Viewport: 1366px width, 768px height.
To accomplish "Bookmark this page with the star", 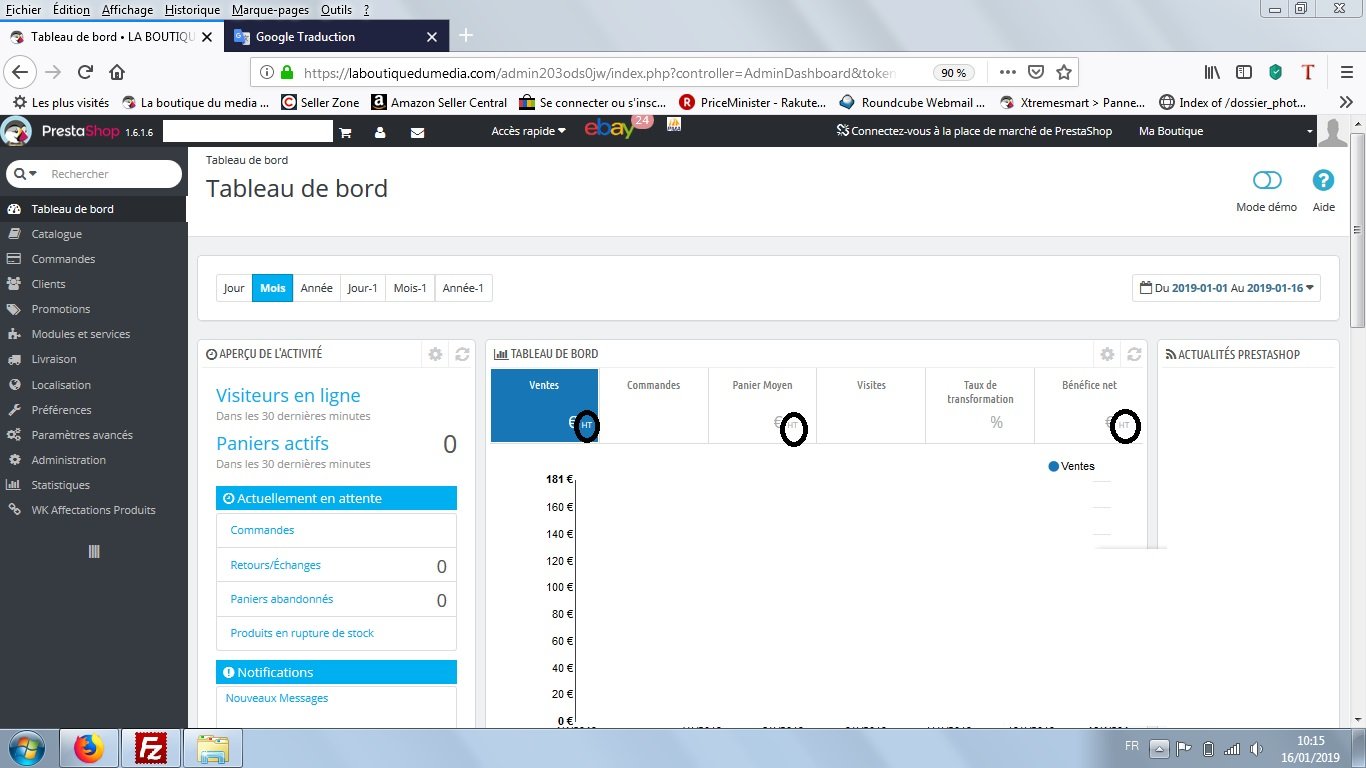I will point(1064,72).
